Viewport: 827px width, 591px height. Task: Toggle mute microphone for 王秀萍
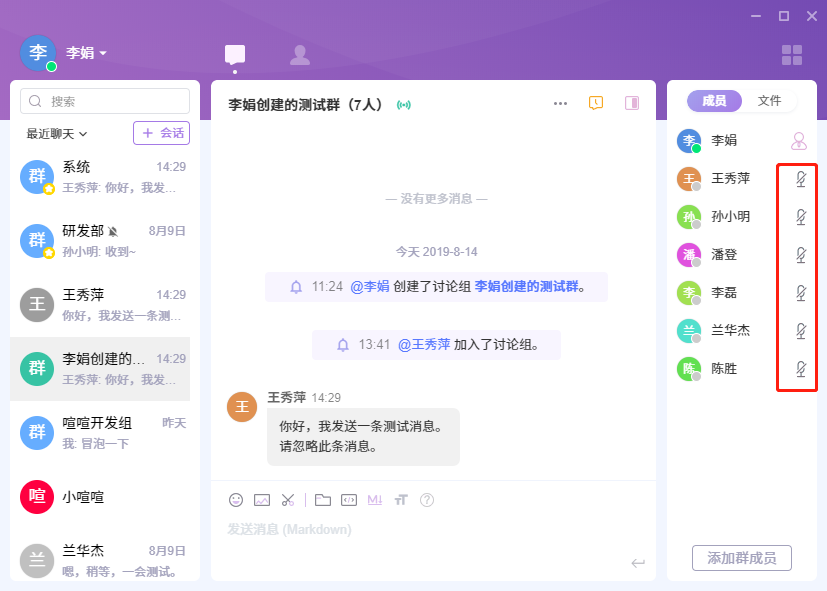800,179
